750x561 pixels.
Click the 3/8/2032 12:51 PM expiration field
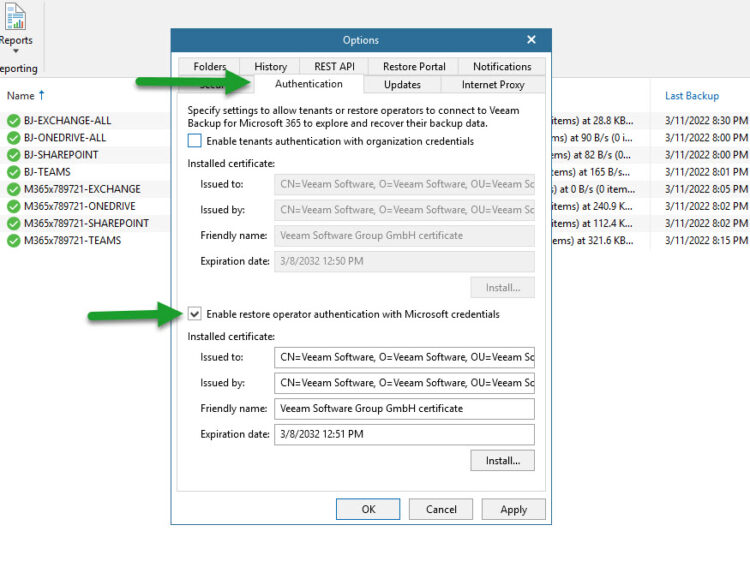pos(404,434)
